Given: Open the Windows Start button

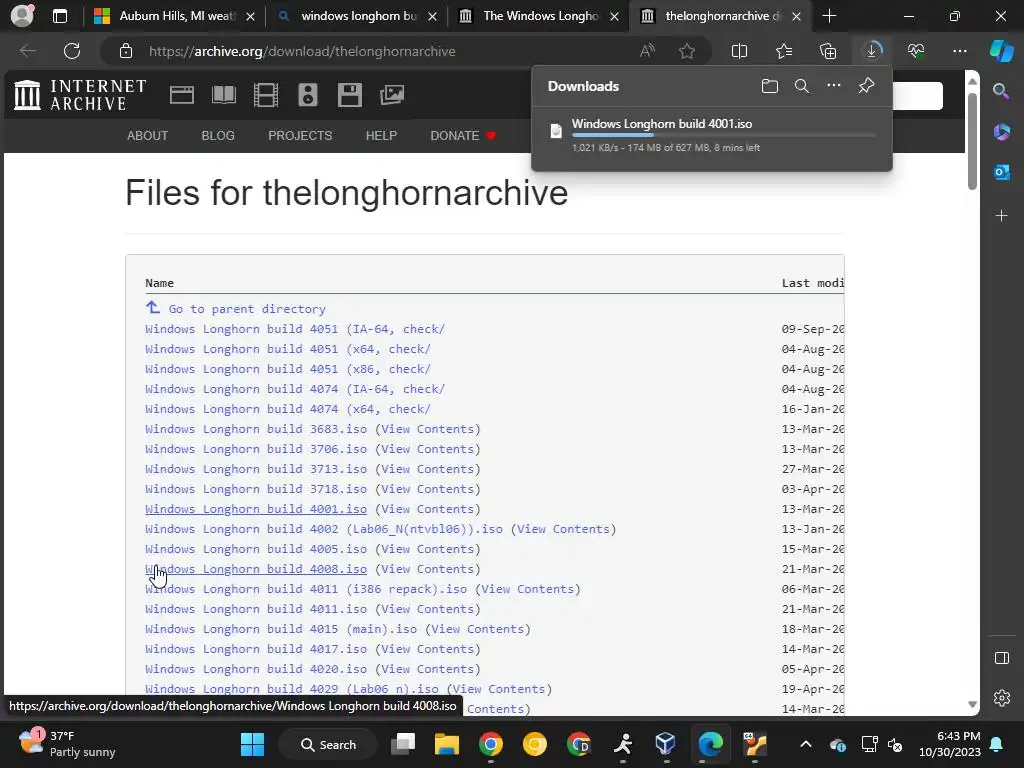Looking at the screenshot, I should point(252,744).
